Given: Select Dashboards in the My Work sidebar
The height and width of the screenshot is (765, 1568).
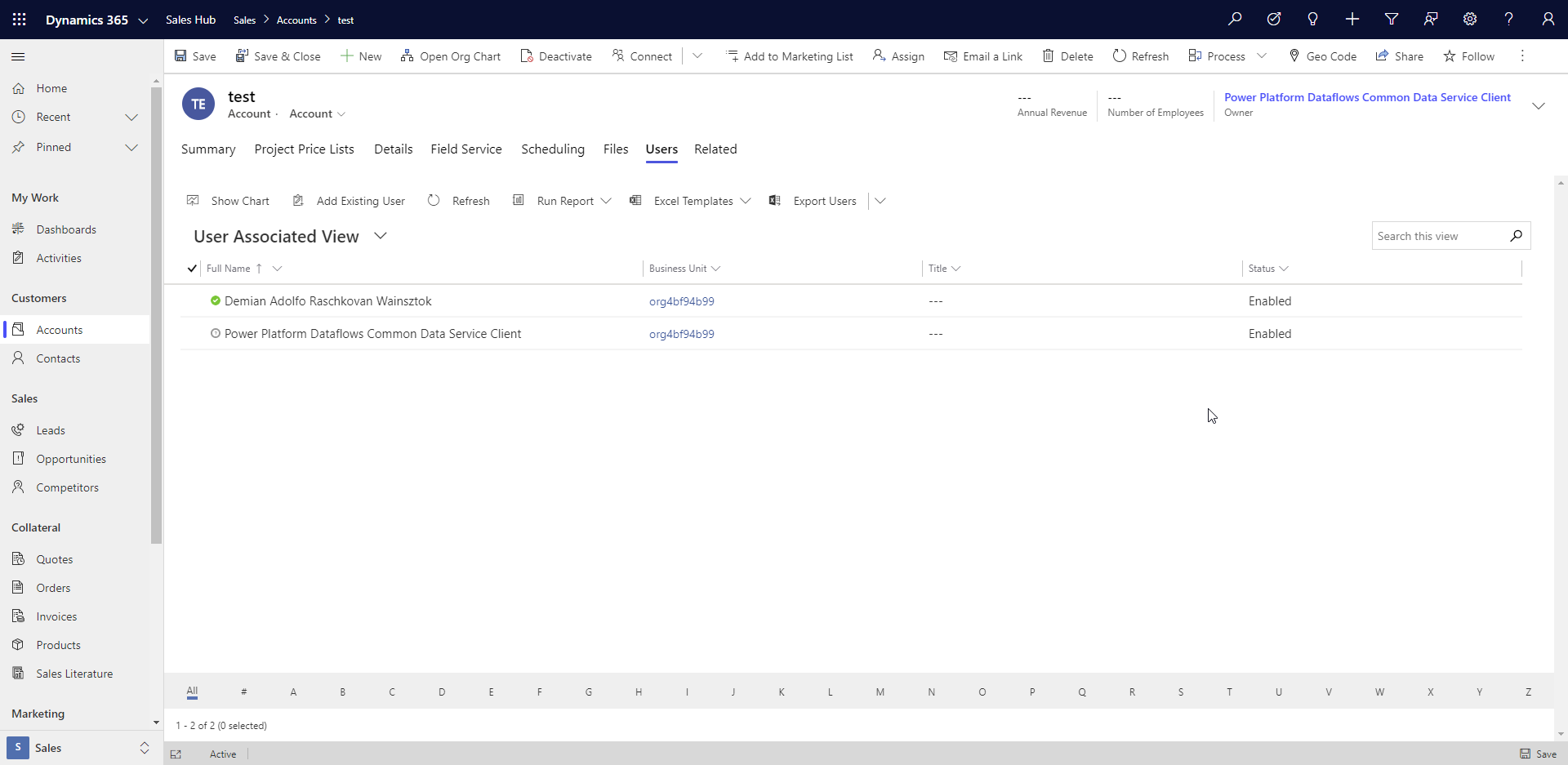Looking at the screenshot, I should pyautogui.click(x=66, y=229).
